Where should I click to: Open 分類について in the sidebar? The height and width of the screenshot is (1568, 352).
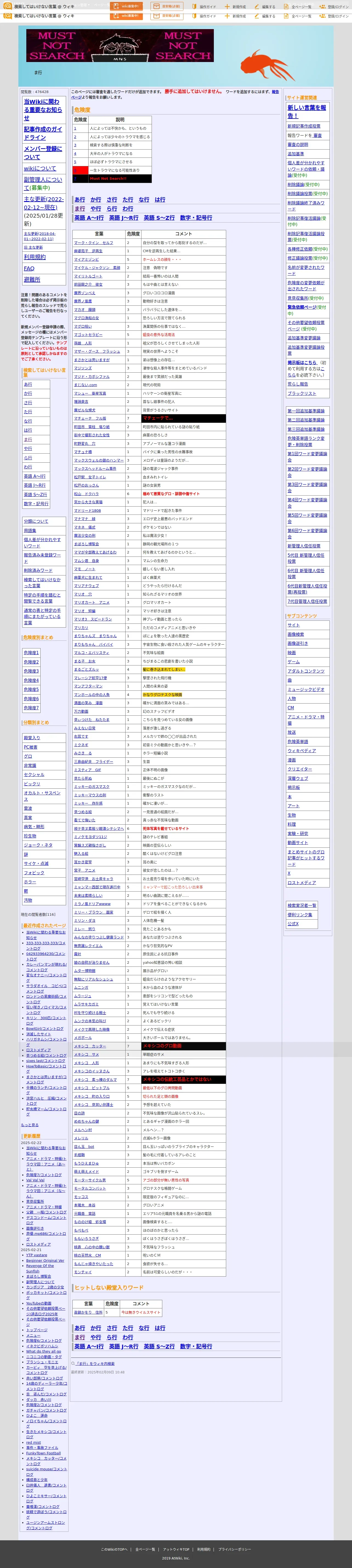point(36,521)
